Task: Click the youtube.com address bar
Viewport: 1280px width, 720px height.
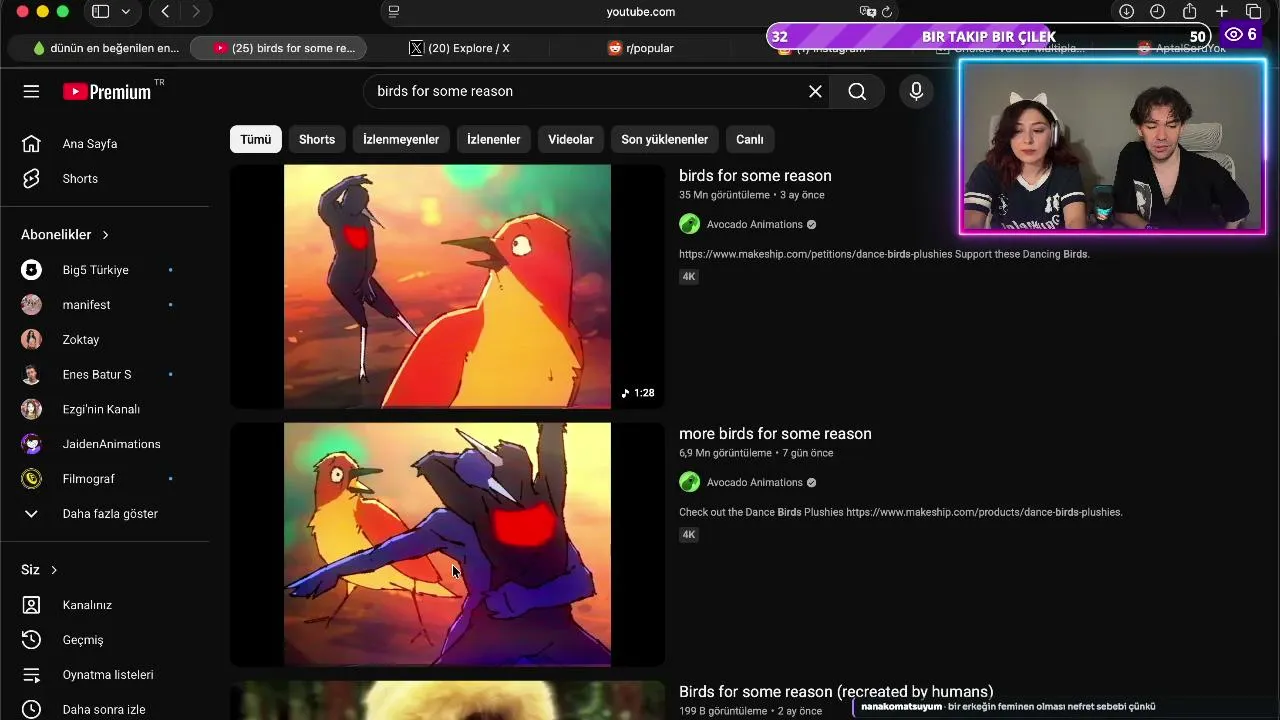Action: coord(641,12)
